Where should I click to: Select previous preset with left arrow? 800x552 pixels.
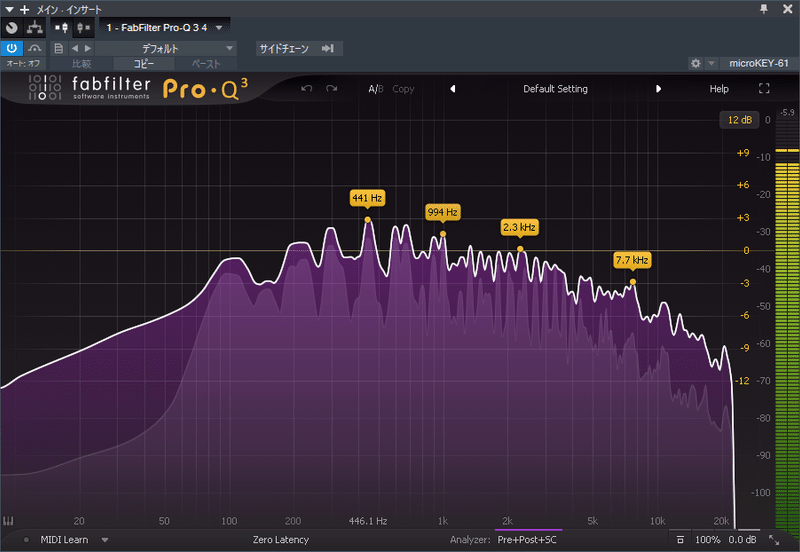453,89
